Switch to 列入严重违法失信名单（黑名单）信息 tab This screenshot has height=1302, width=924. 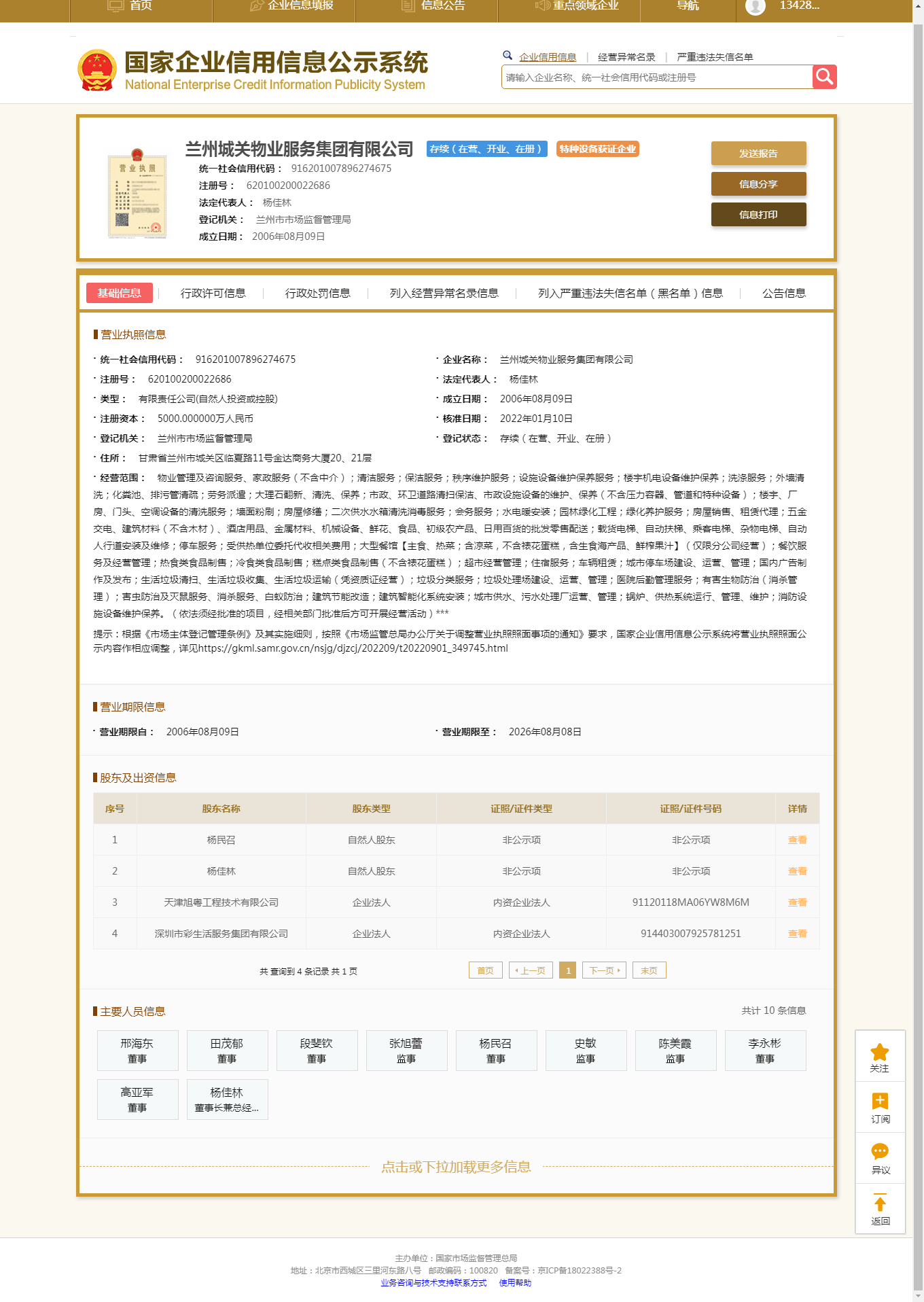630,293
